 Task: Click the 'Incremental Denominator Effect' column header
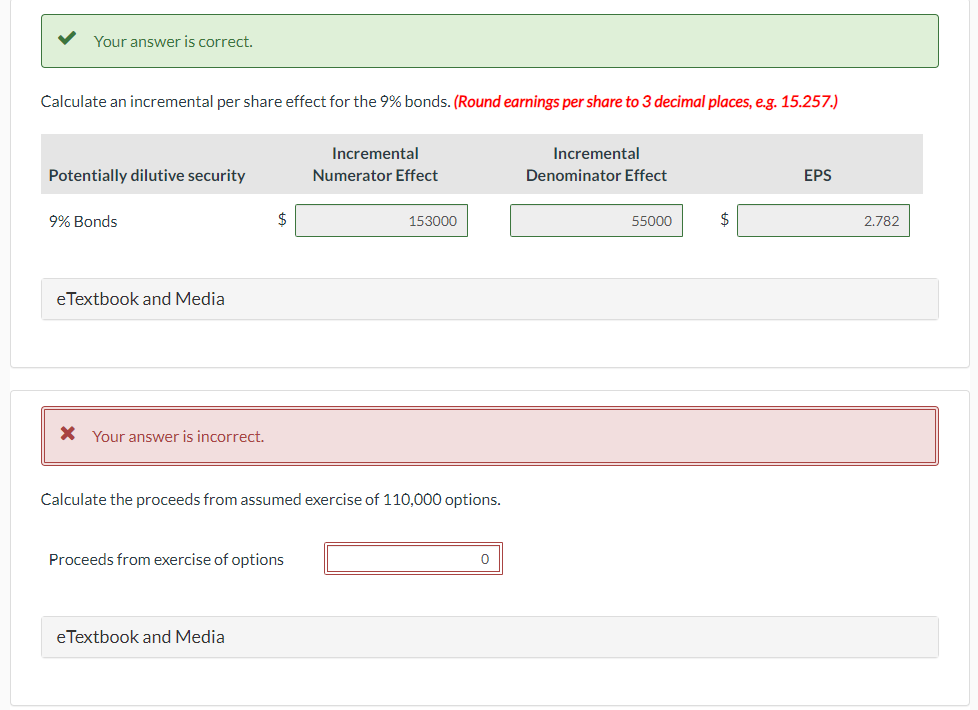click(596, 164)
